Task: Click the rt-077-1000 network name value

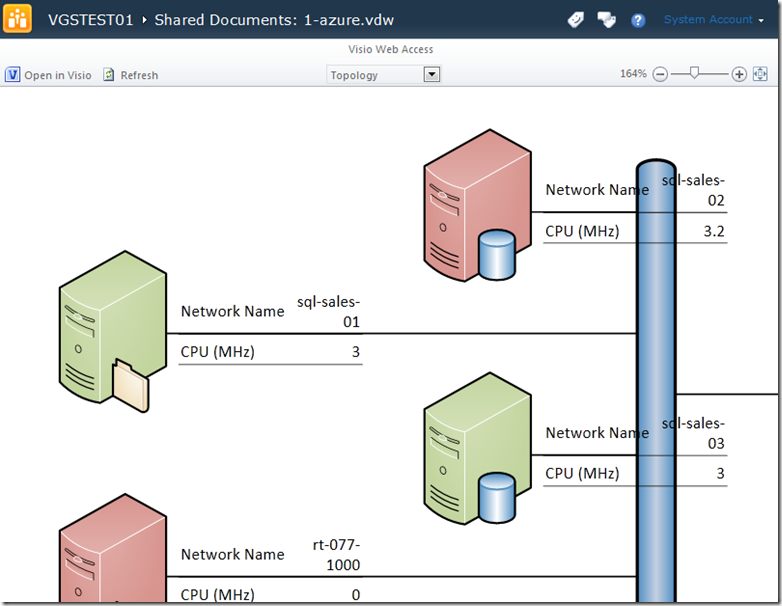Action: [336, 555]
